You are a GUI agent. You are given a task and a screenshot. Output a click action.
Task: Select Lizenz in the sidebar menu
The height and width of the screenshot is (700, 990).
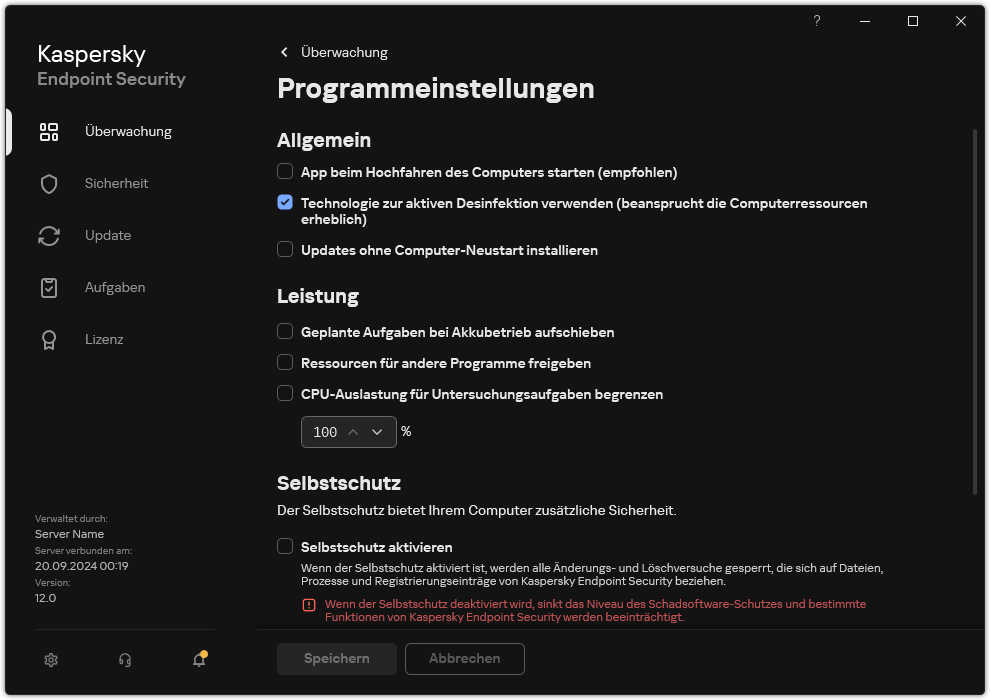click(104, 339)
